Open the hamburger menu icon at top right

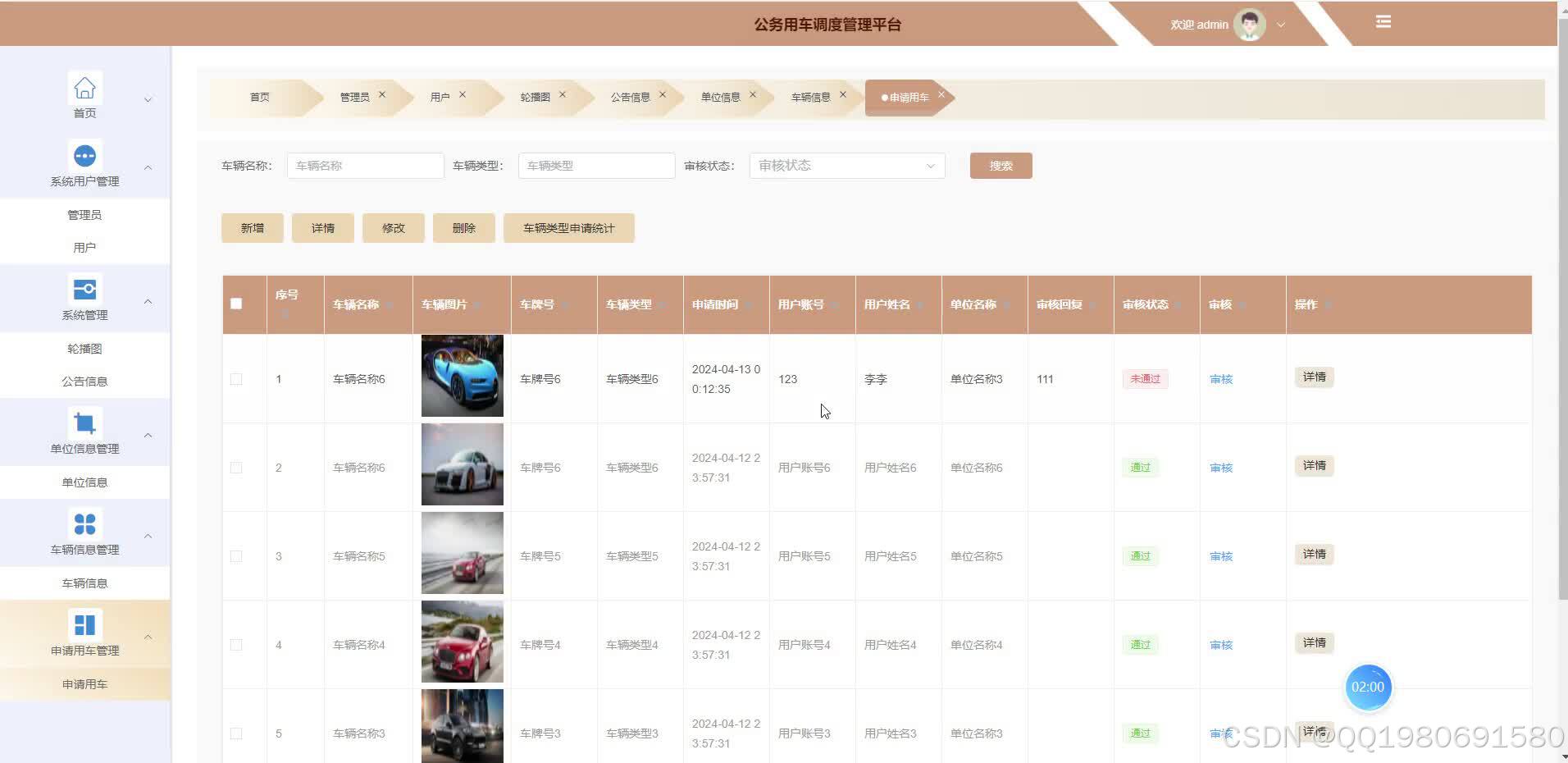click(x=1383, y=22)
